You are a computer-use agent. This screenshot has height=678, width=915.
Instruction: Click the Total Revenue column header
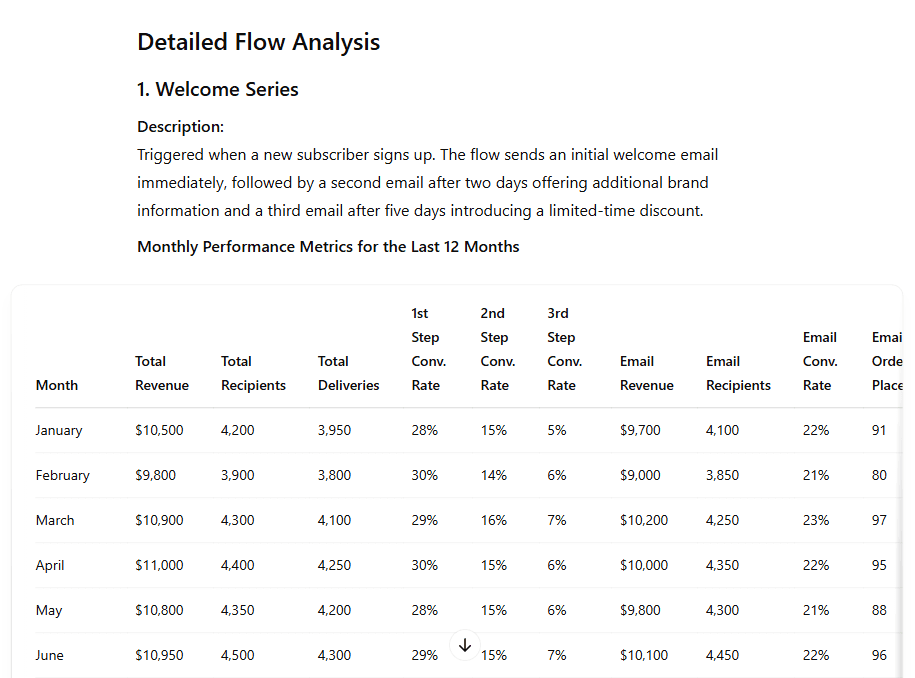click(x=162, y=373)
